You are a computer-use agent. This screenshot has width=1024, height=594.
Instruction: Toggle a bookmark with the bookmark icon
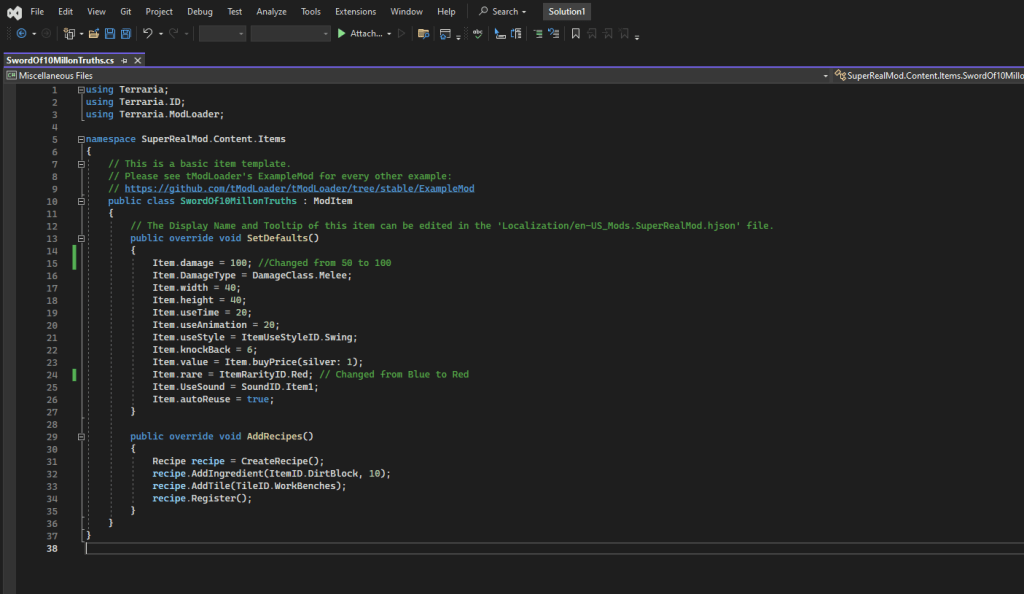tap(575, 34)
